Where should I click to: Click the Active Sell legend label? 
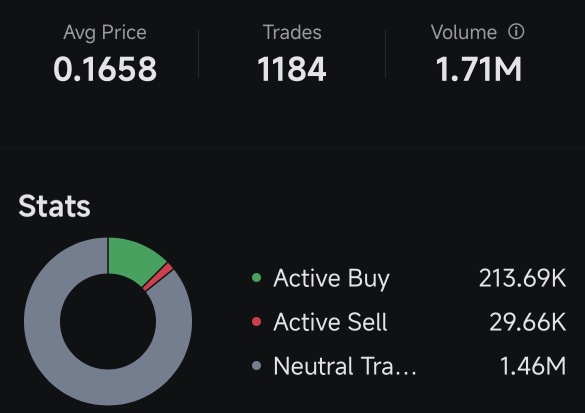coord(330,322)
